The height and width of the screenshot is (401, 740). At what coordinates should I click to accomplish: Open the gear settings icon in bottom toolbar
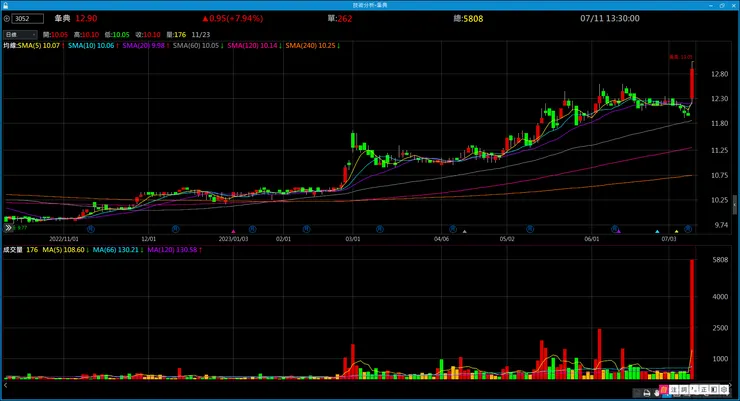(724, 390)
